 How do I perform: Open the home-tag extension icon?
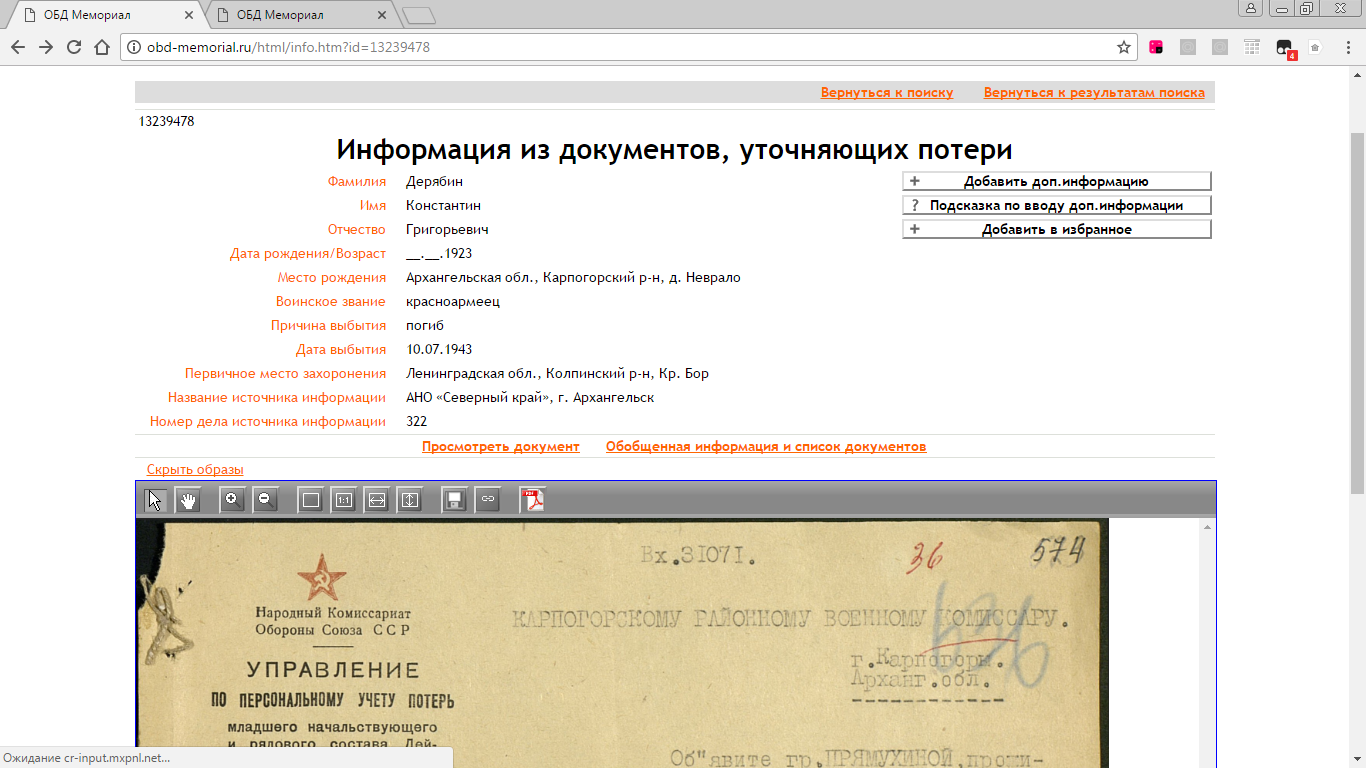coord(1315,47)
